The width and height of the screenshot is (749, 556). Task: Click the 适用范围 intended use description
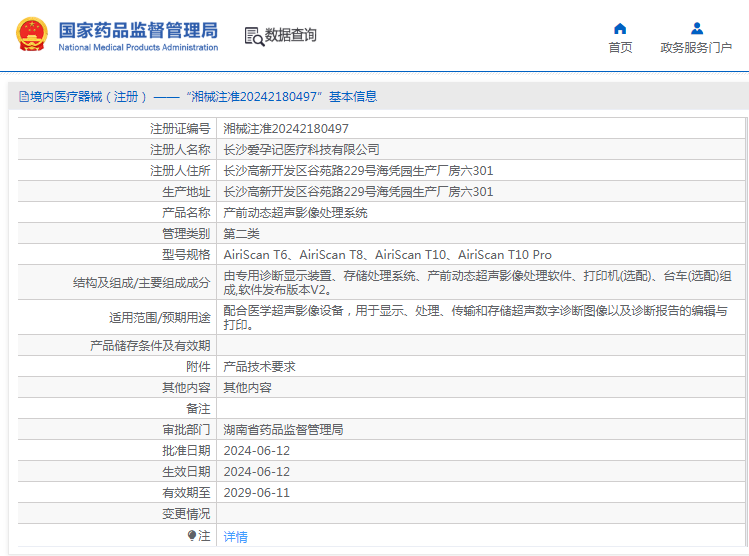click(x=476, y=318)
